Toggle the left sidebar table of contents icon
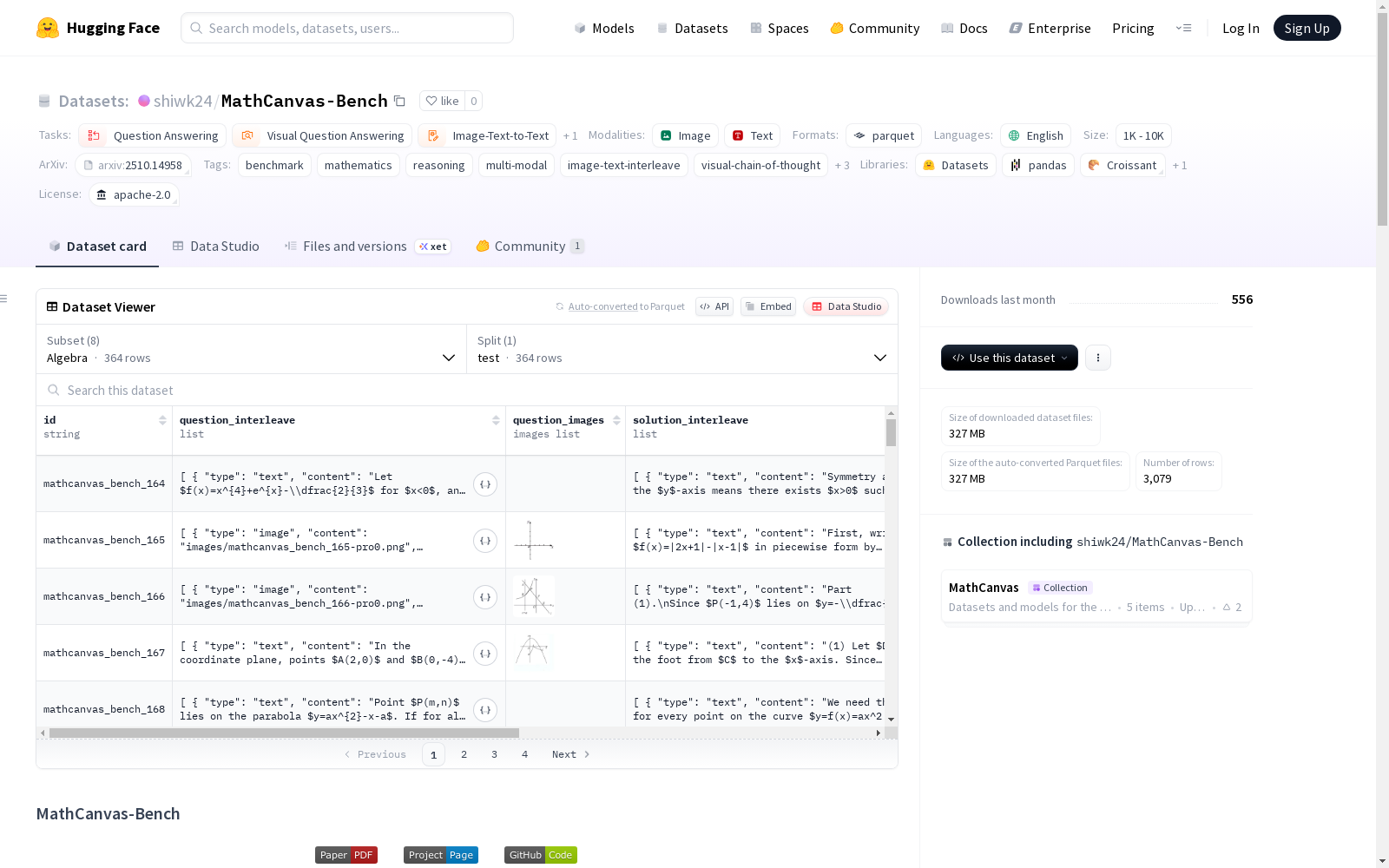 4,299
